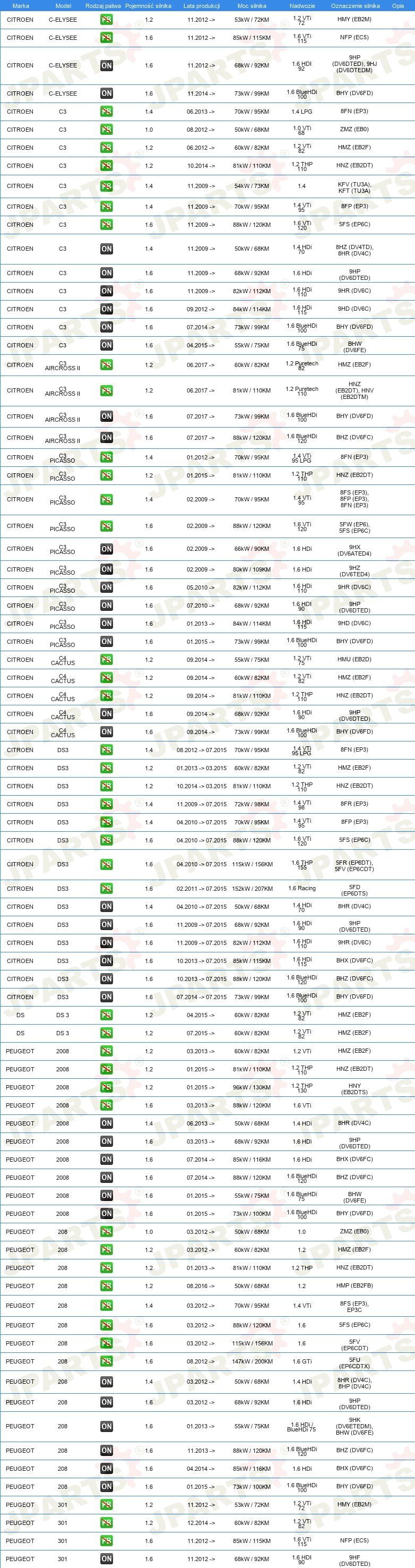Click PB icon in Citroen C3 06.2013 LPG row

click(x=107, y=112)
